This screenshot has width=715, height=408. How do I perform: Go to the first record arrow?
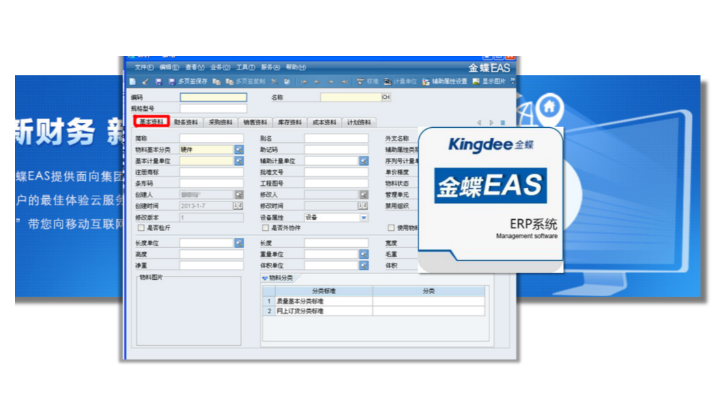point(304,82)
